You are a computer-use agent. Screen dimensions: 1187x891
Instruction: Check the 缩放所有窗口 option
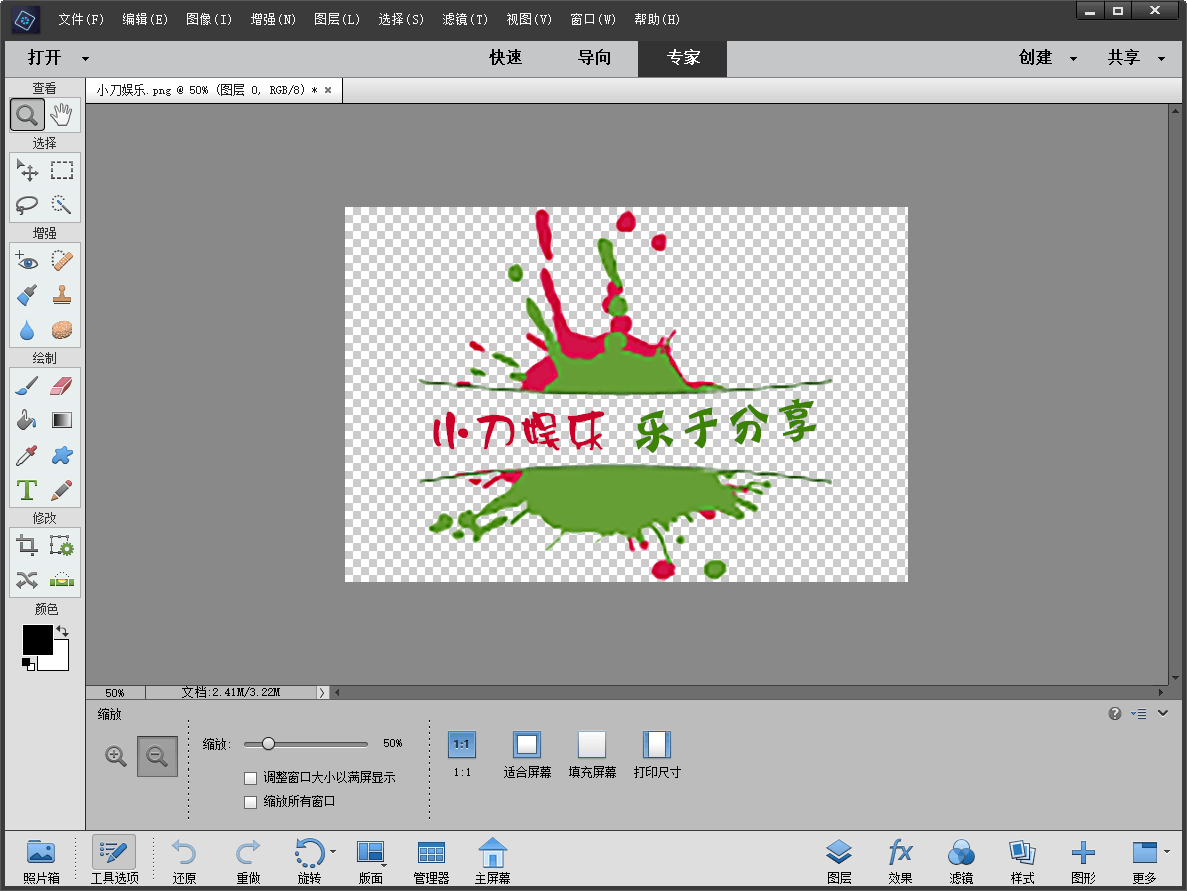[251, 802]
